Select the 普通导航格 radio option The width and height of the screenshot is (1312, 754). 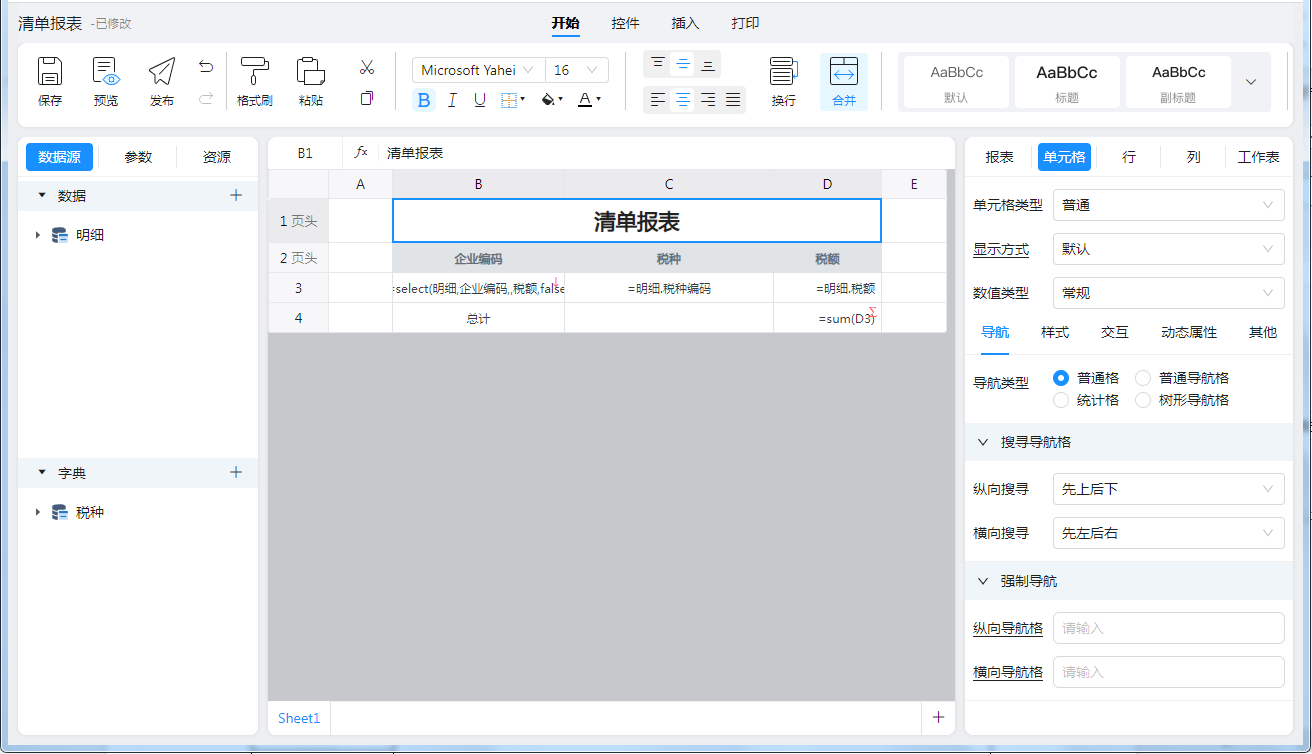pyautogui.click(x=1143, y=378)
